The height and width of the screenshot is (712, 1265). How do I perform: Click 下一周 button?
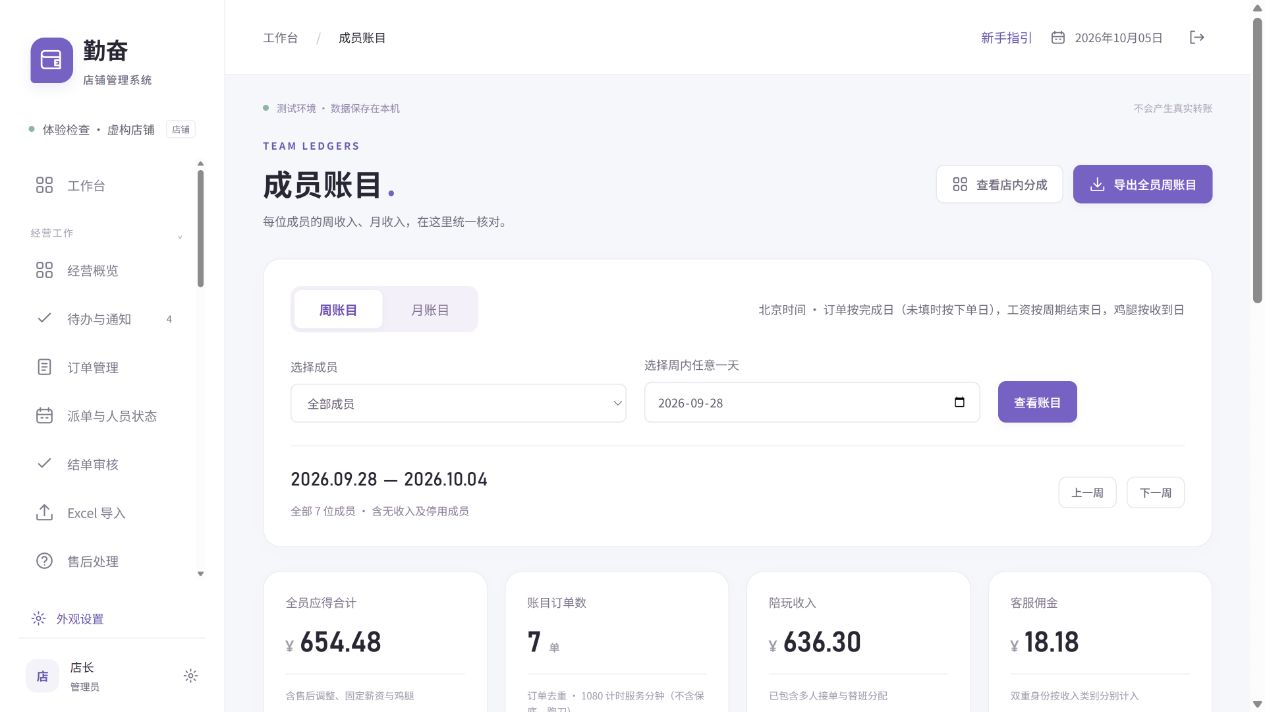tap(1155, 492)
